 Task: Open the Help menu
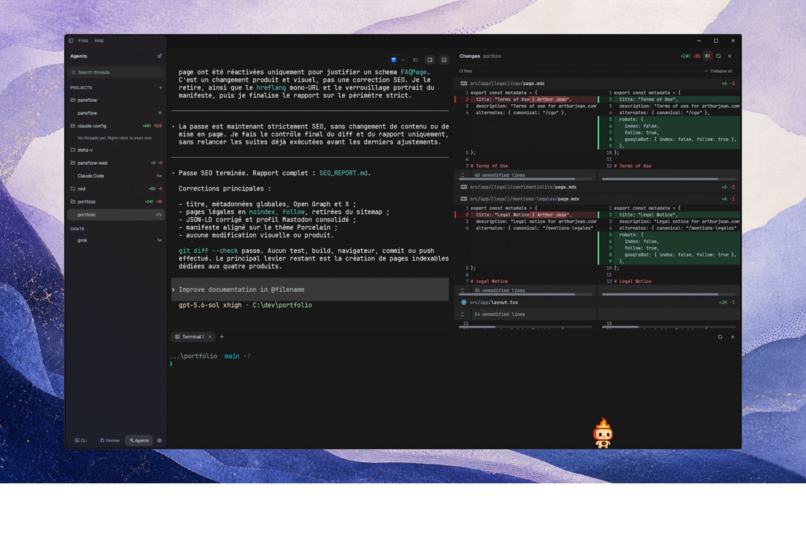[99, 41]
